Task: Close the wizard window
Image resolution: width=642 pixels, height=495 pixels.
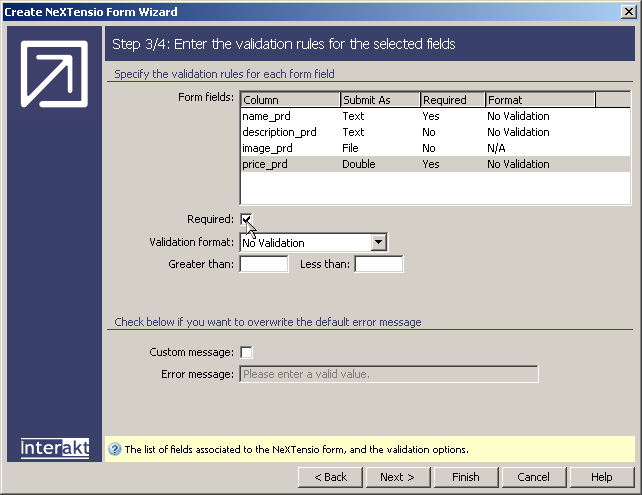Action: coord(628,11)
